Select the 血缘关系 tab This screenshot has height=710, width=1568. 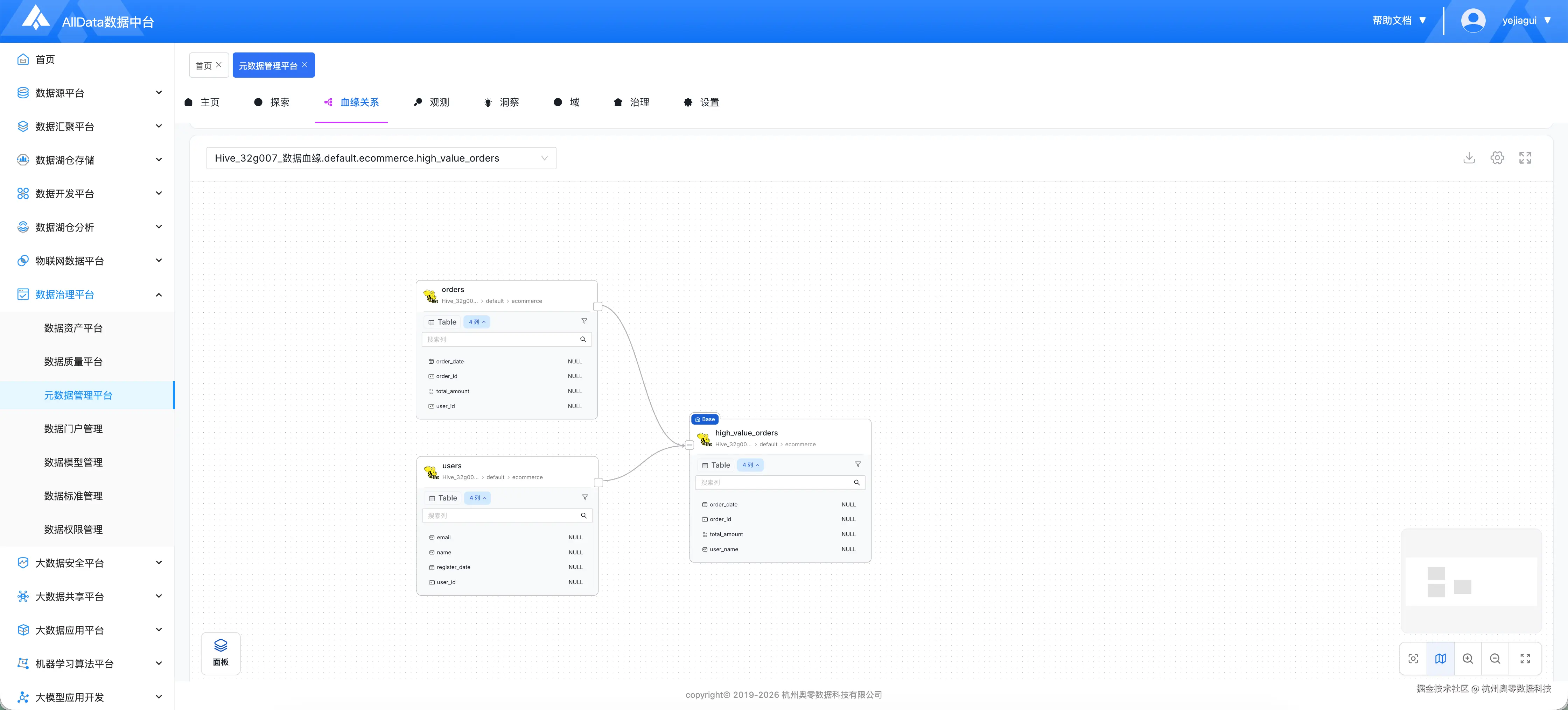coord(351,102)
